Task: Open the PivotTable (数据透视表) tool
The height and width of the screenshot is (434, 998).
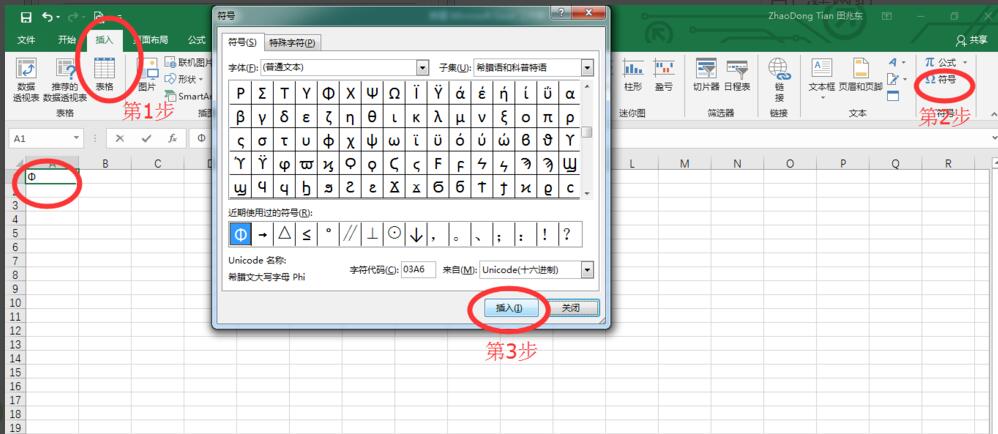Action: [x=26, y=80]
